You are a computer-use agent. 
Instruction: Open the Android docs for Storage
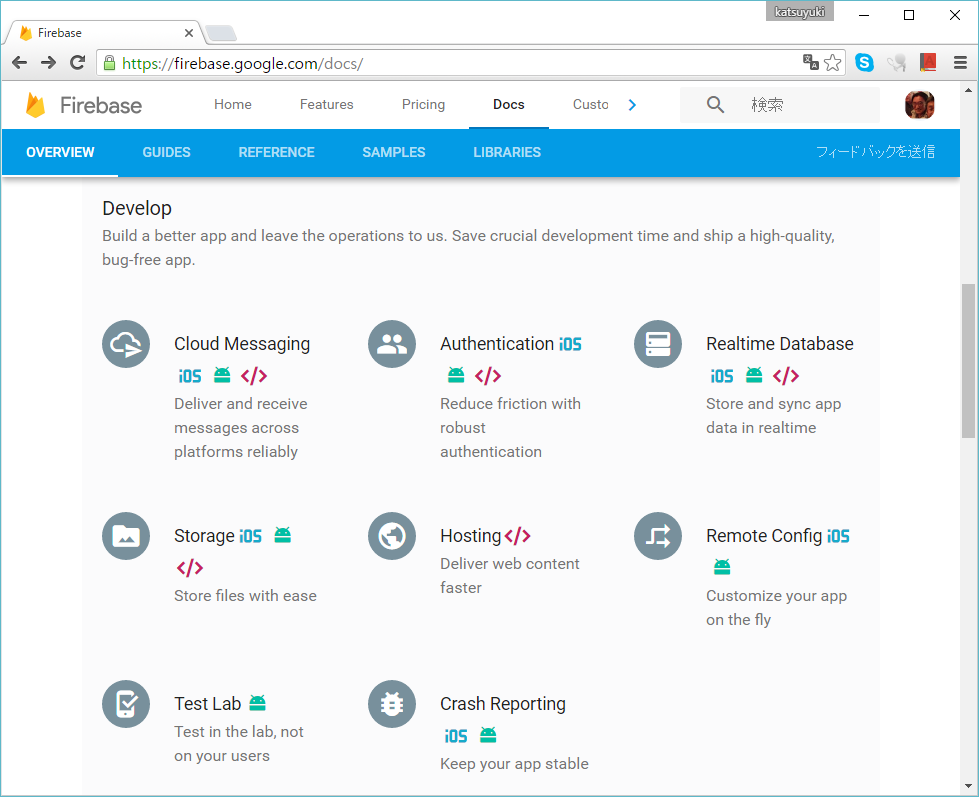click(283, 535)
